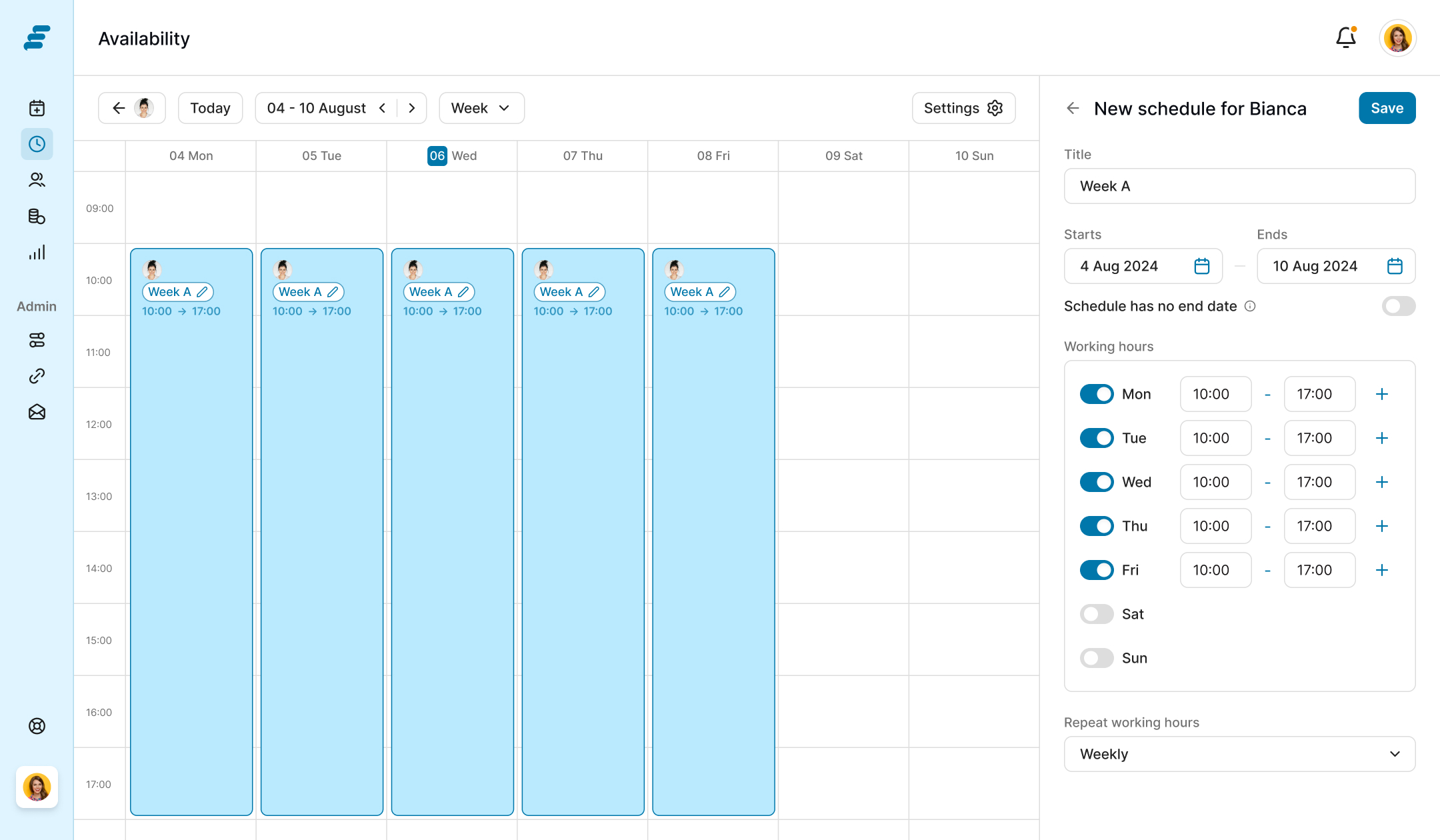Go to next week with right chevron
This screenshot has width=1440, height=840.
point(412,108)
